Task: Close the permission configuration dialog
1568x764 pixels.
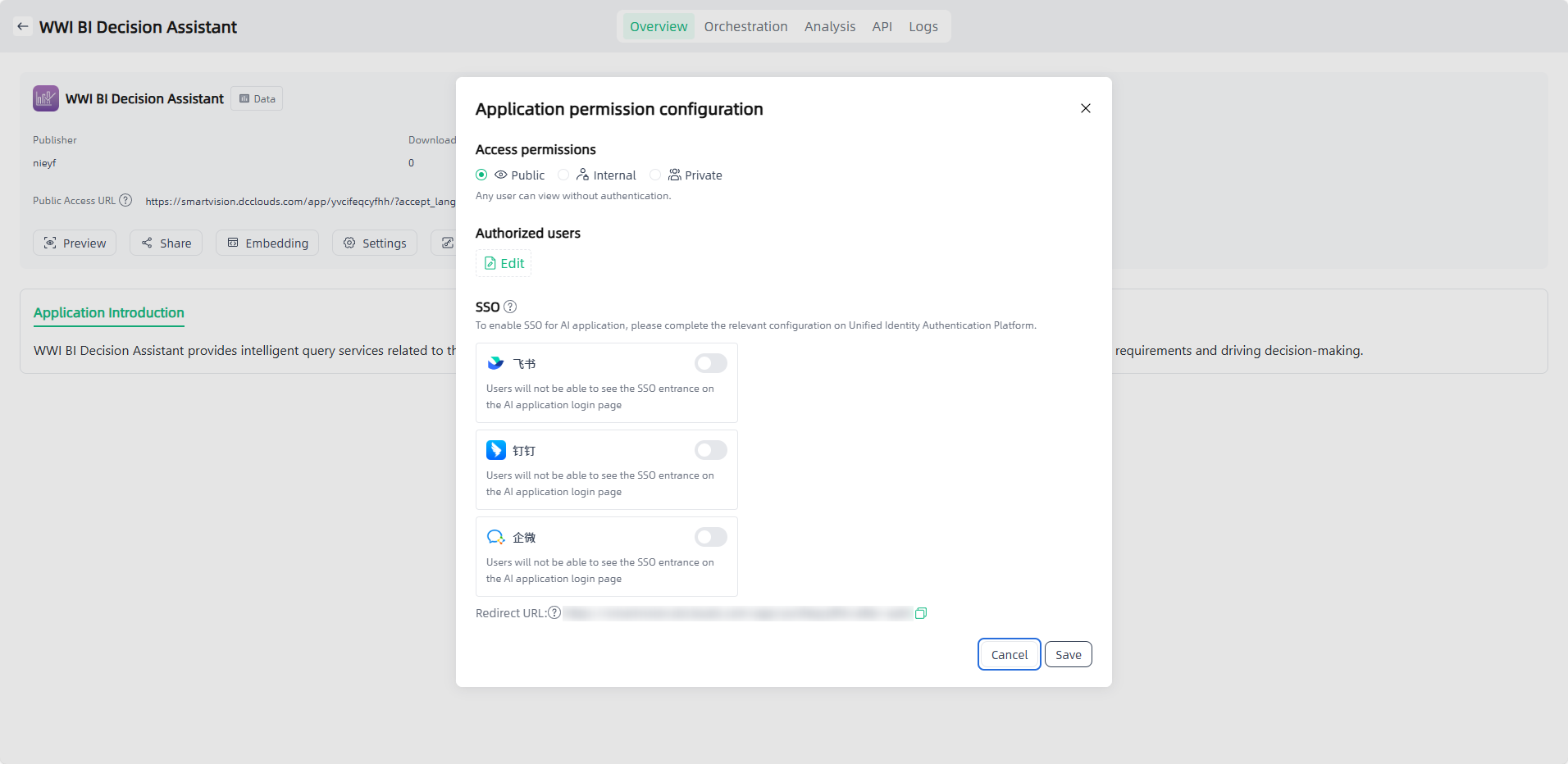Action: (x=1085, y=108)
